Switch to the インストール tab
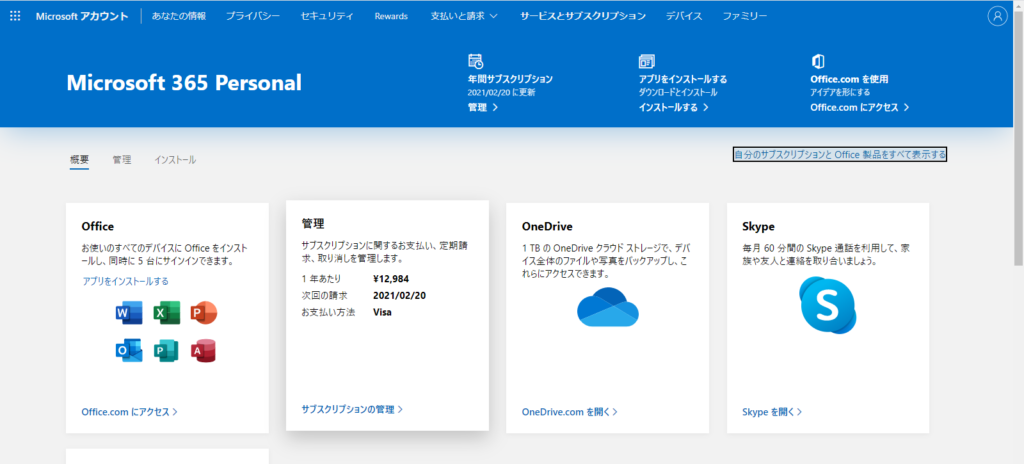Image resolution: width=1024 pixels, height=464 pixels. (175, 159)
